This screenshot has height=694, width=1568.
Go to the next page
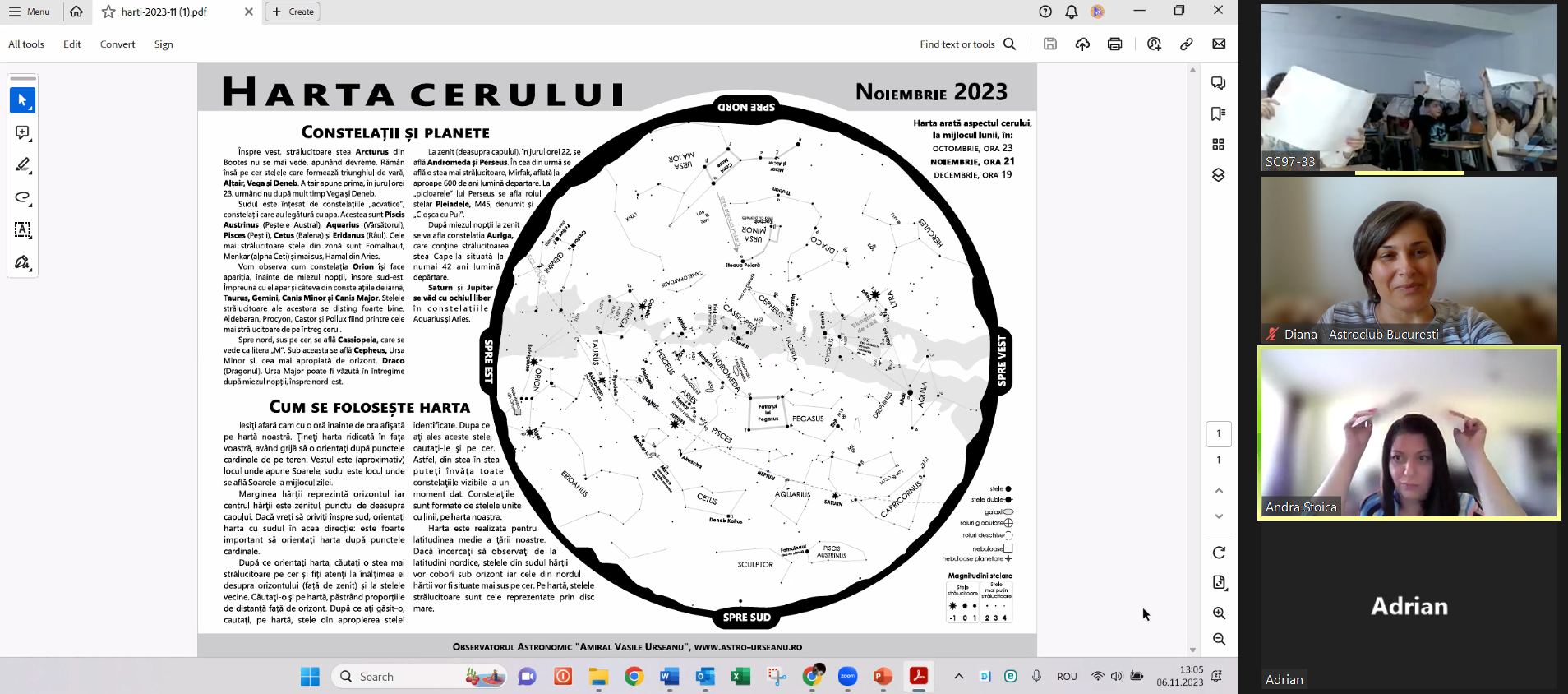click(x=1219, y=516)
